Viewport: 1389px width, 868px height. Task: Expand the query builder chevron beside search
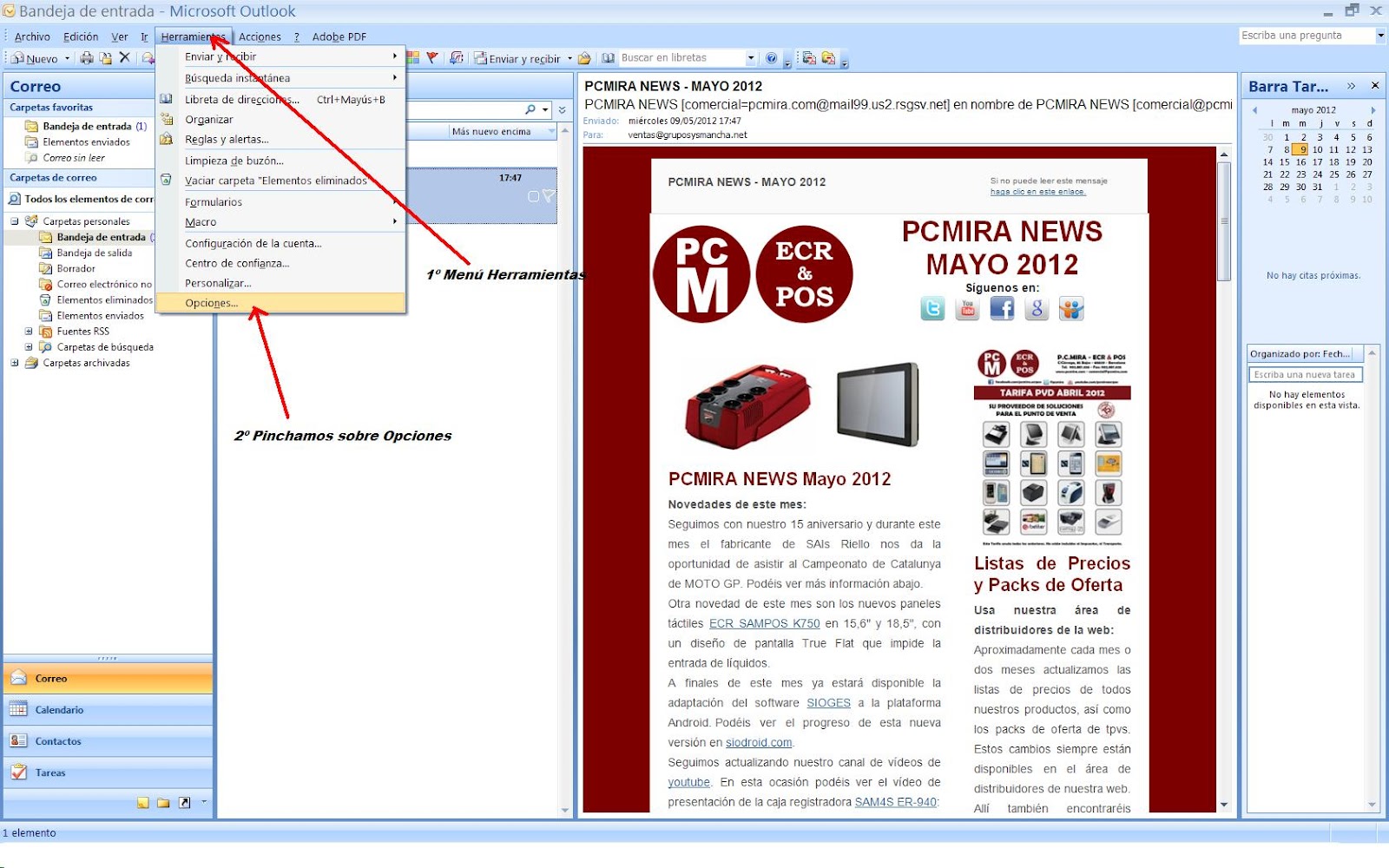point(563,110)
